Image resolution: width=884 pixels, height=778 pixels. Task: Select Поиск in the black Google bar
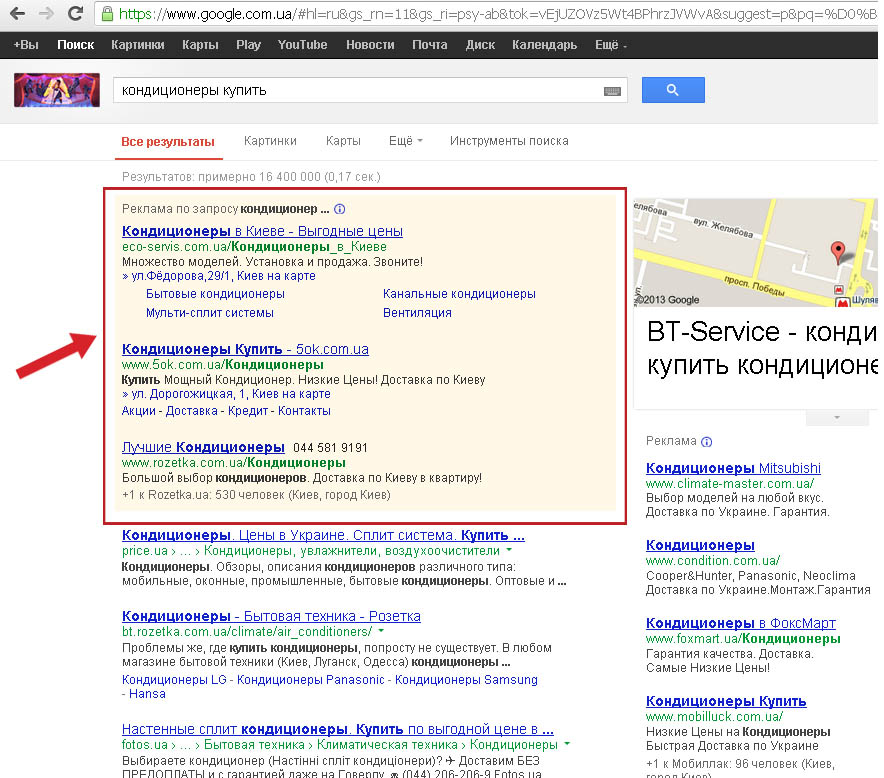click(x=76, y=45)
